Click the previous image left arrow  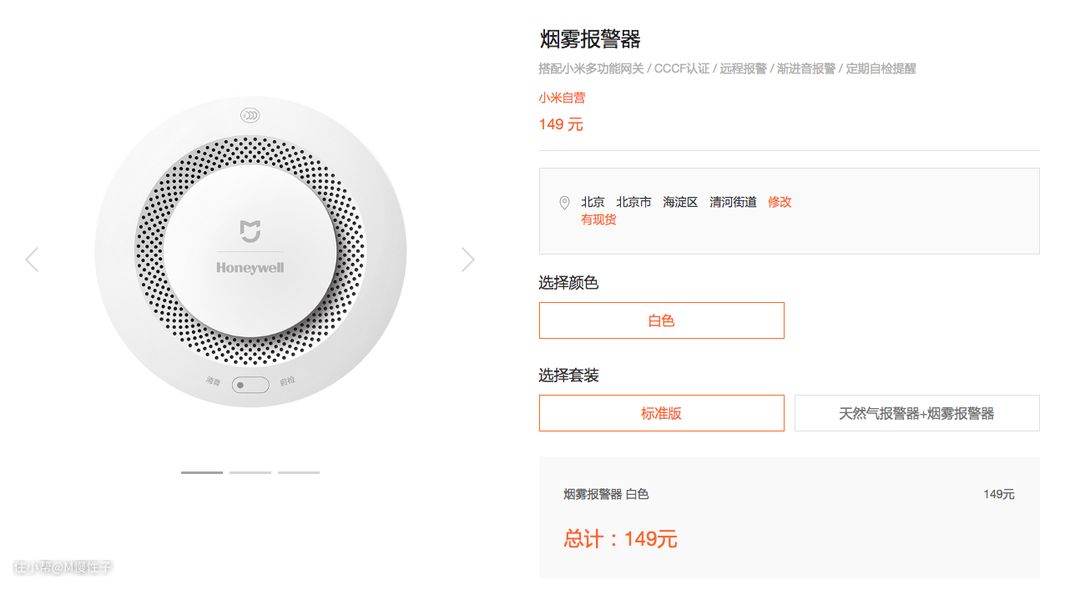click(x=32, y=260)
